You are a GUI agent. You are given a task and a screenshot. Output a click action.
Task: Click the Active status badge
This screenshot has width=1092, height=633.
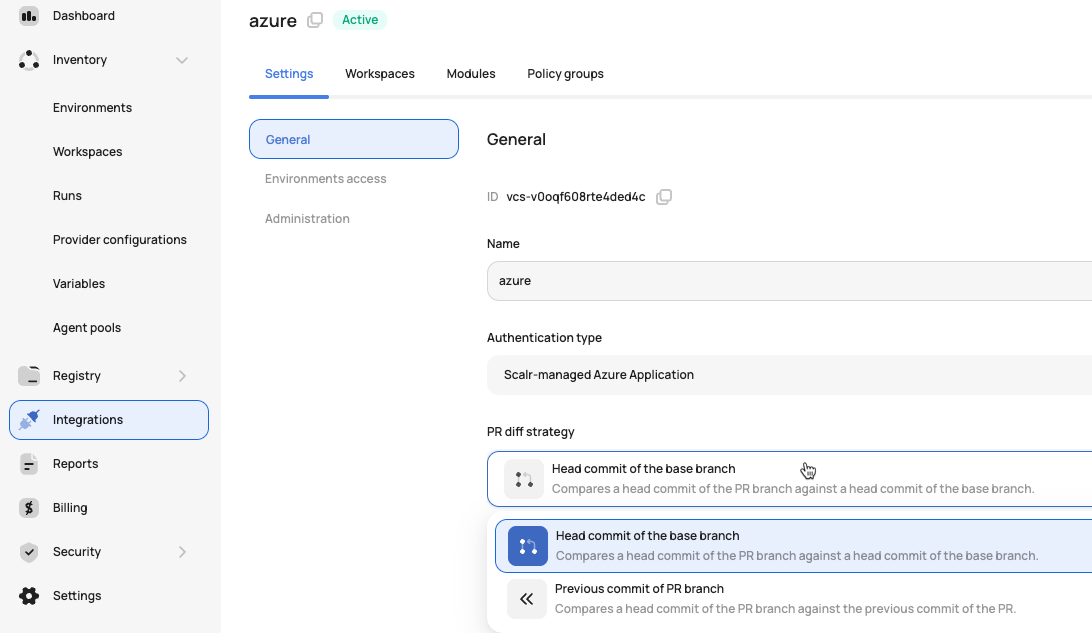[x=360, y=20]
